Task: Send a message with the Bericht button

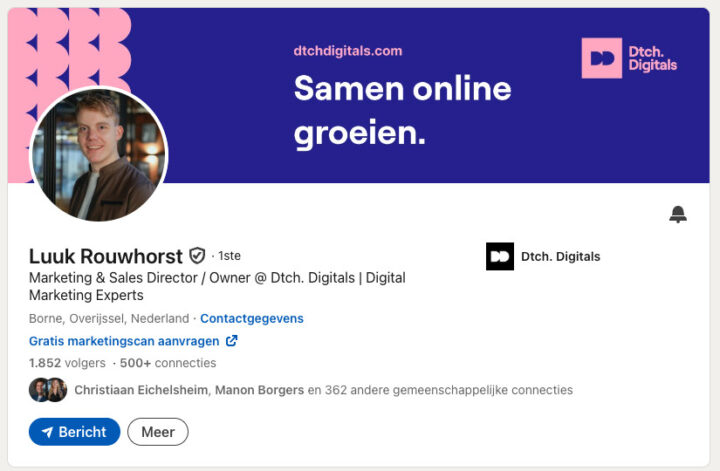Action: (x=74, y=432)
